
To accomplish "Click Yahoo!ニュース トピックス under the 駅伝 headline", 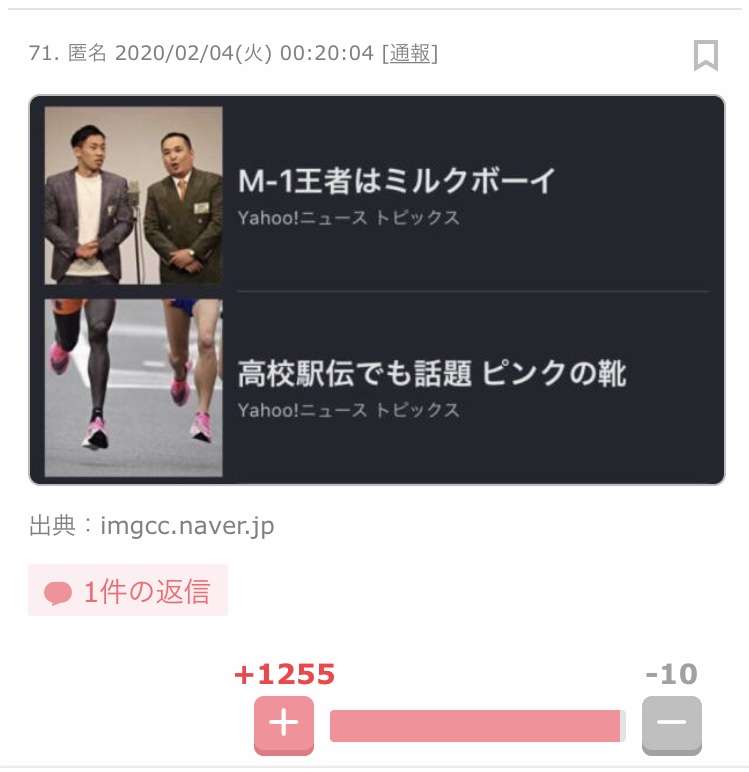I will pyautogui.click(x=349, y=410).
